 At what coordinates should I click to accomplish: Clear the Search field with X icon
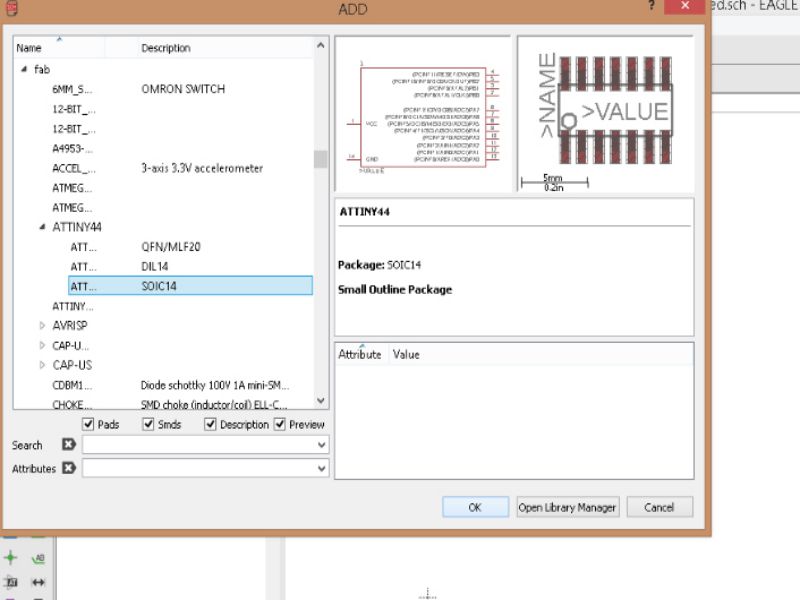(69, 444)
